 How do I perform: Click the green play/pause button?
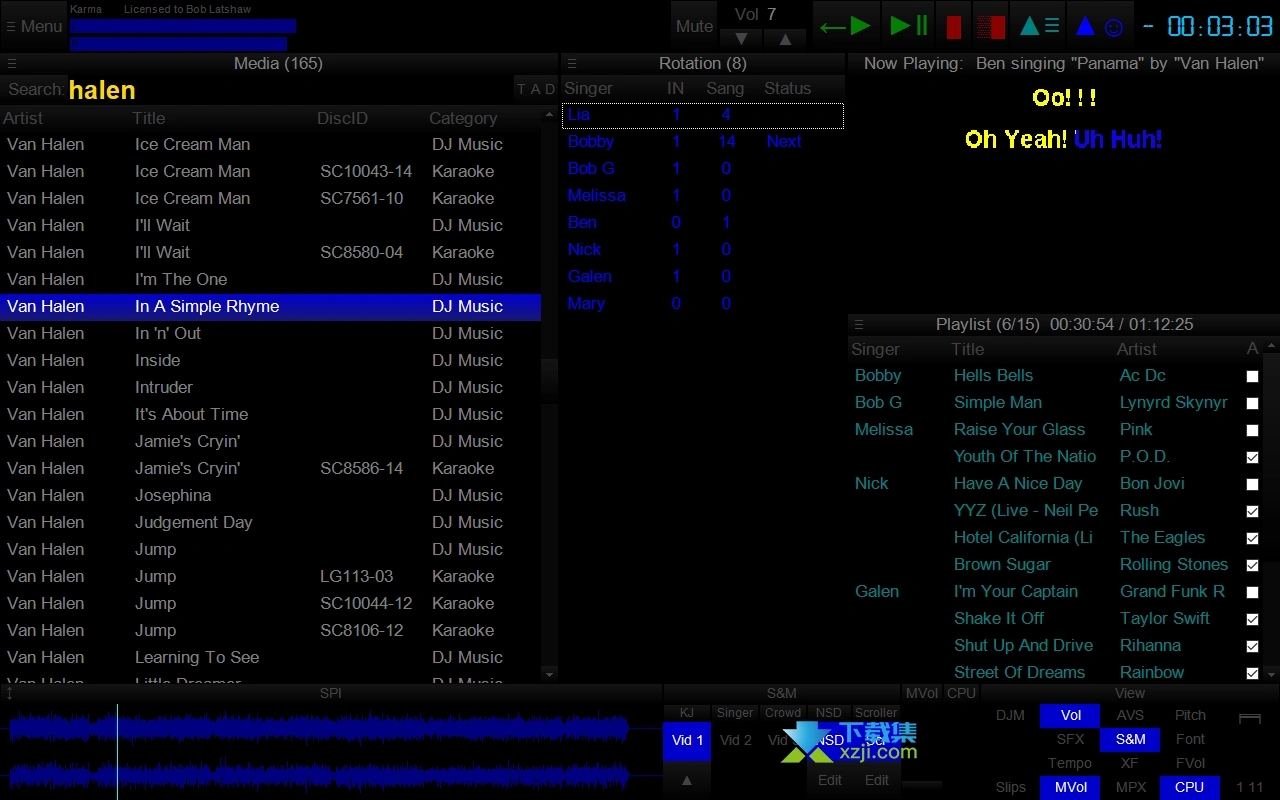[x=909, y=26]
